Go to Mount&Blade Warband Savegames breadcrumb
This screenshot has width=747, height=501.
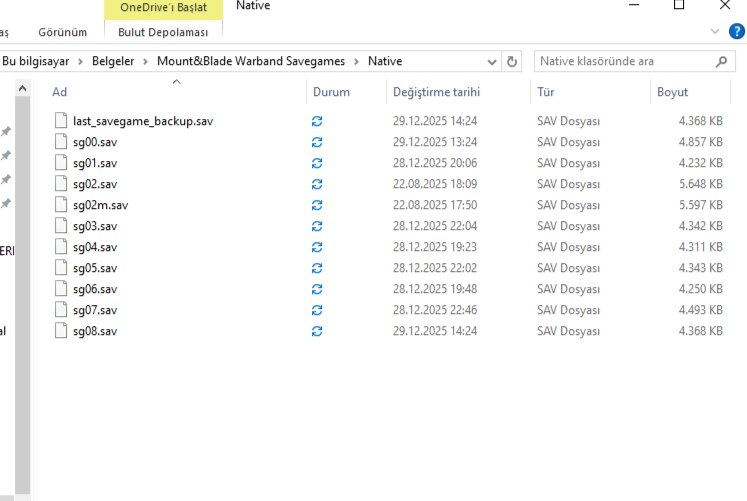[251, 61]
